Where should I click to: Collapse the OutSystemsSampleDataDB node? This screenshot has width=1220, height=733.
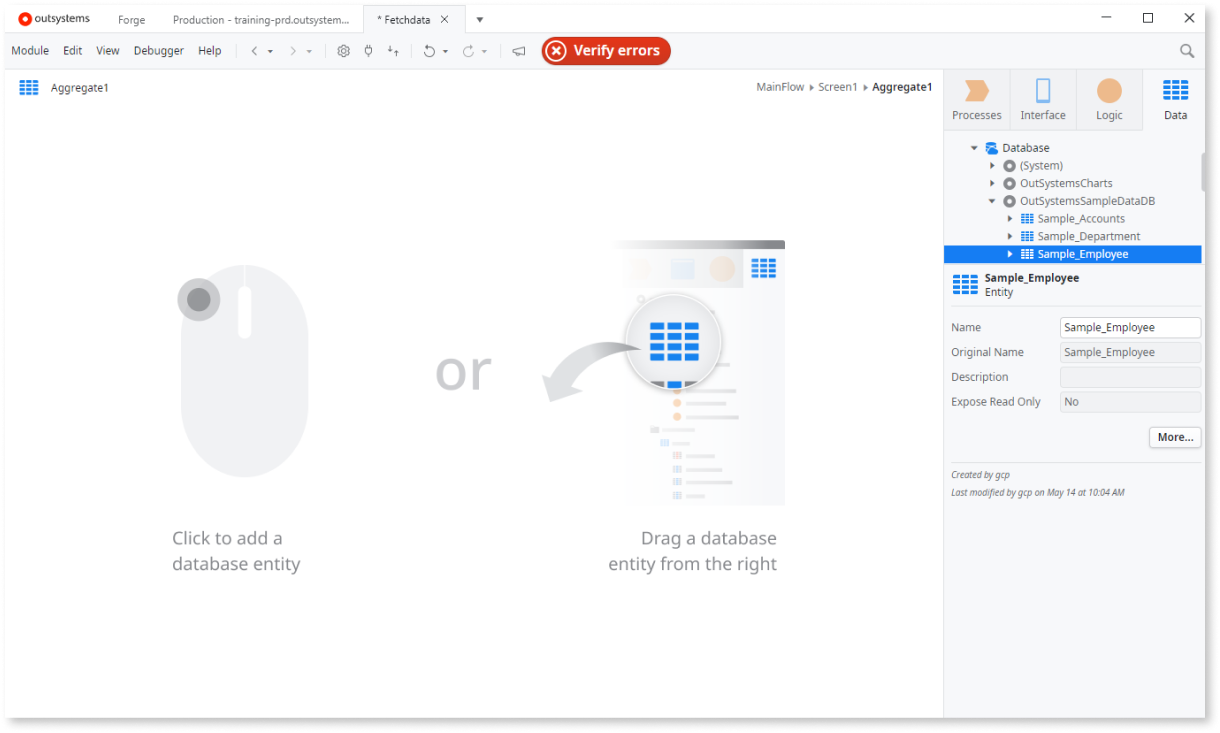pos(992,200)
